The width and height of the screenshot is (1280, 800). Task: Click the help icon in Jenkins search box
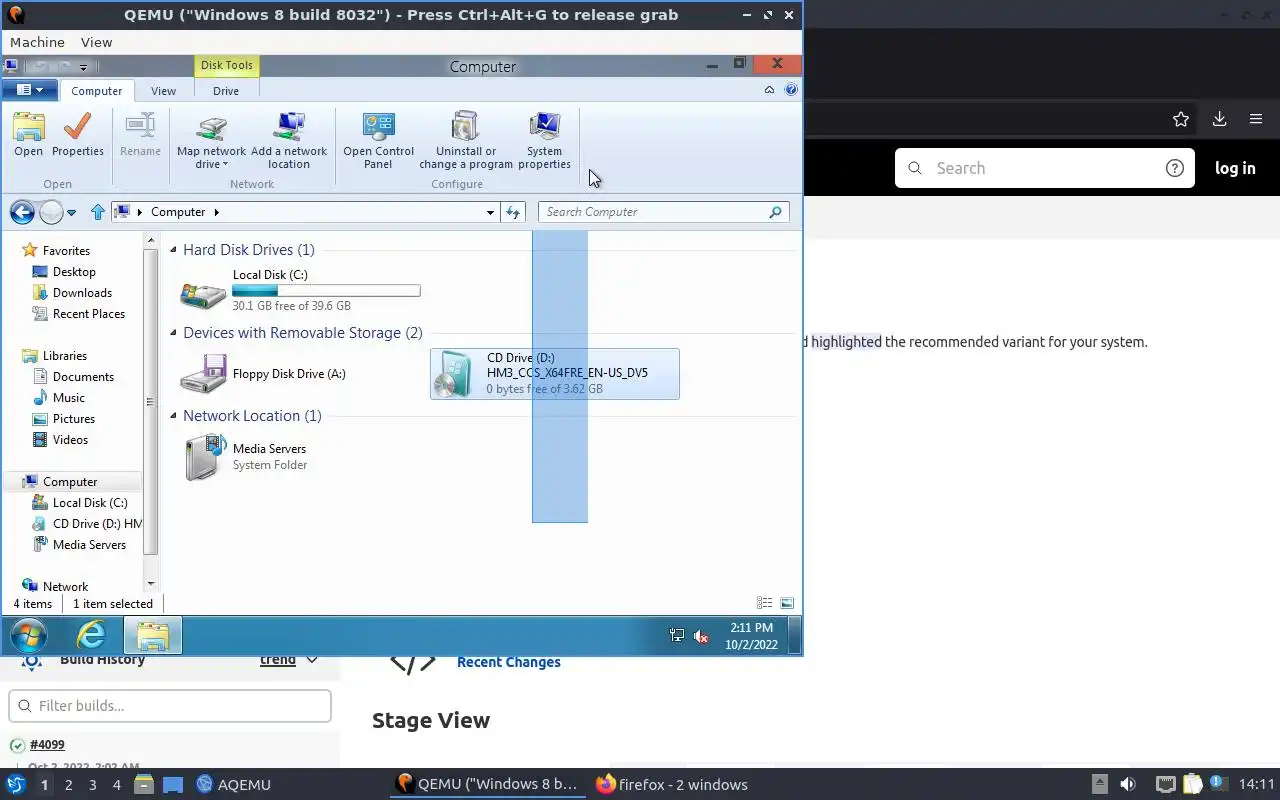tap(1175, 168)
